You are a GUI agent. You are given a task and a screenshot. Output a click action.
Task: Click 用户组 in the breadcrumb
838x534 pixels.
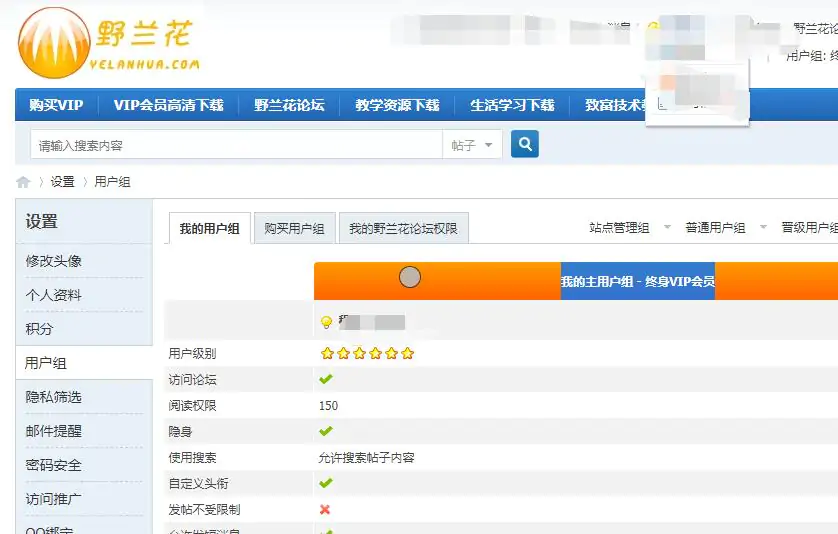coord(112,182)
